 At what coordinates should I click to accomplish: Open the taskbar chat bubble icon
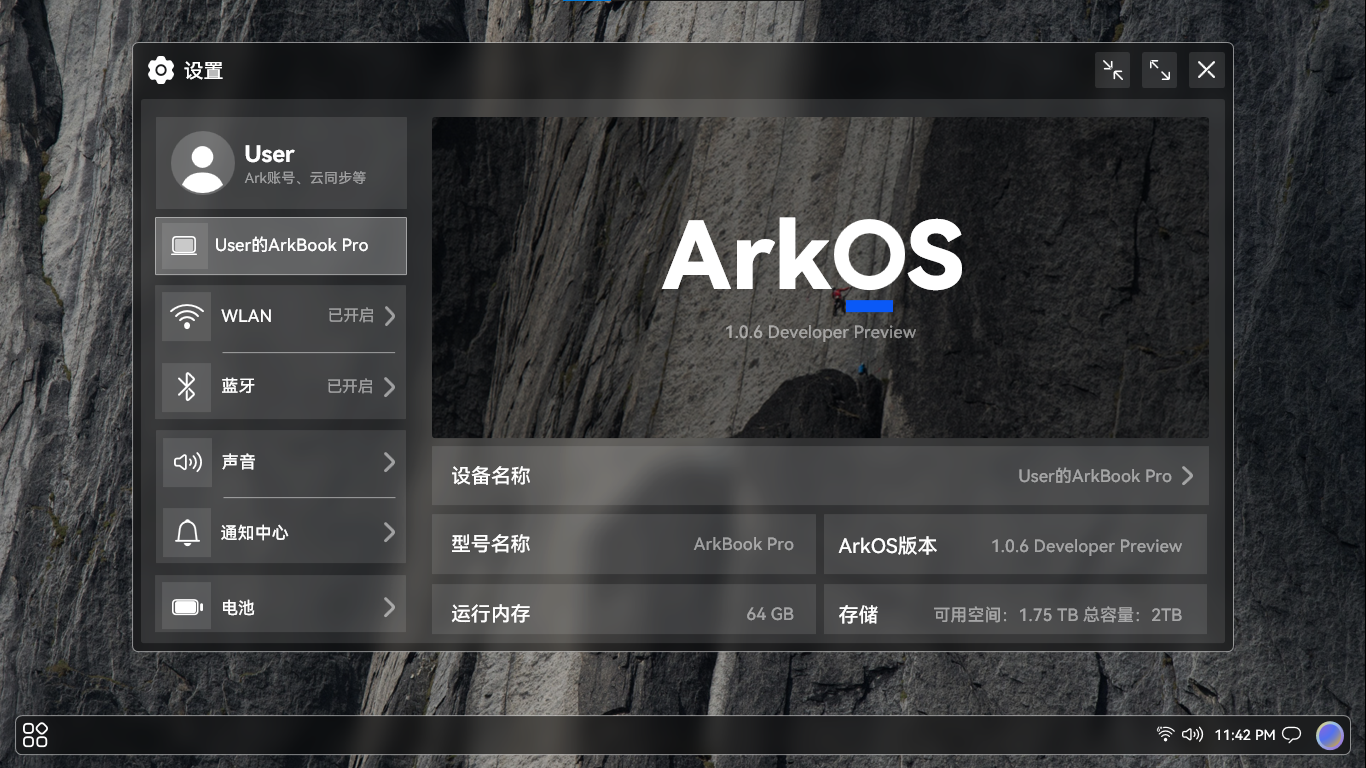coord(1292,735)
